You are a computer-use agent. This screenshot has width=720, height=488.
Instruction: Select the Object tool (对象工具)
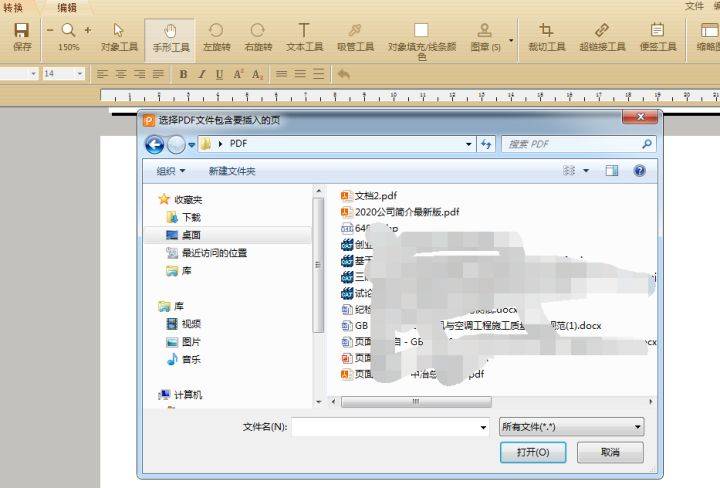[119, 37]
